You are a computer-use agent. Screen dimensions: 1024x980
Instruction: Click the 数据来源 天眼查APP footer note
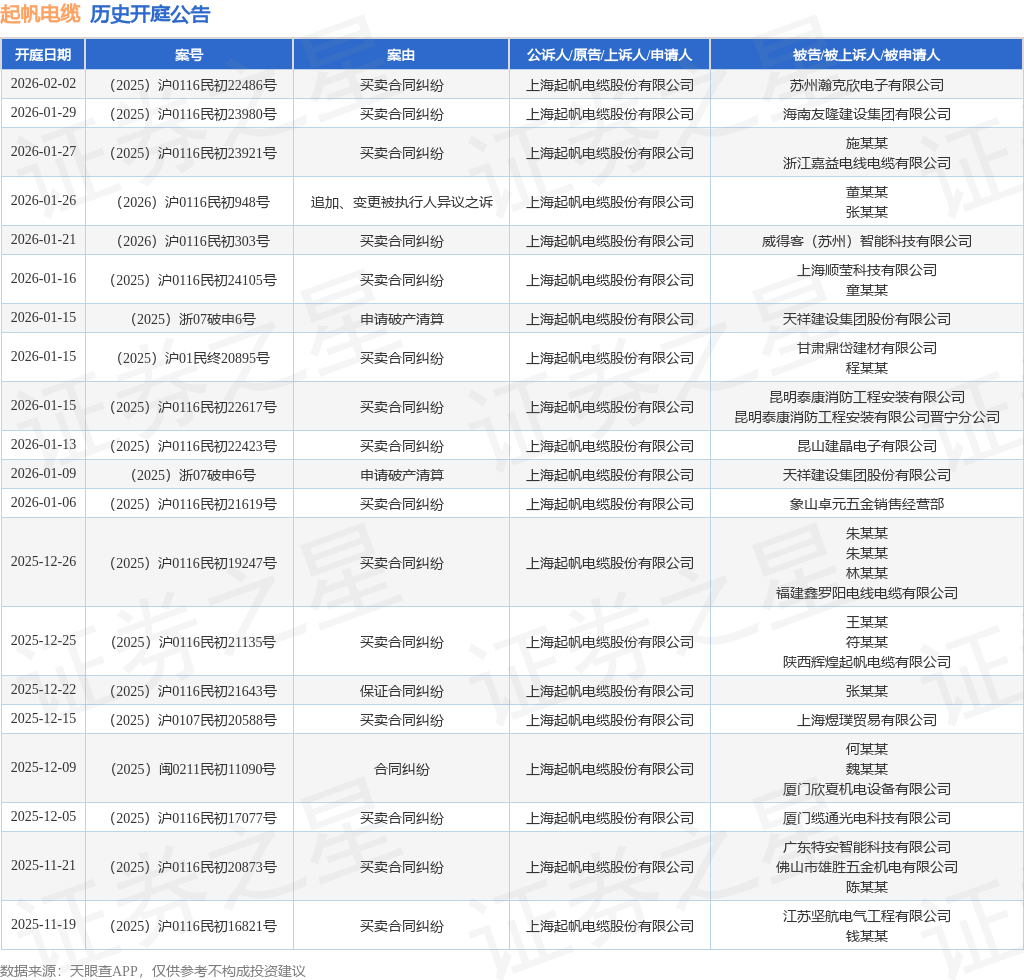(x=153, y=971)
